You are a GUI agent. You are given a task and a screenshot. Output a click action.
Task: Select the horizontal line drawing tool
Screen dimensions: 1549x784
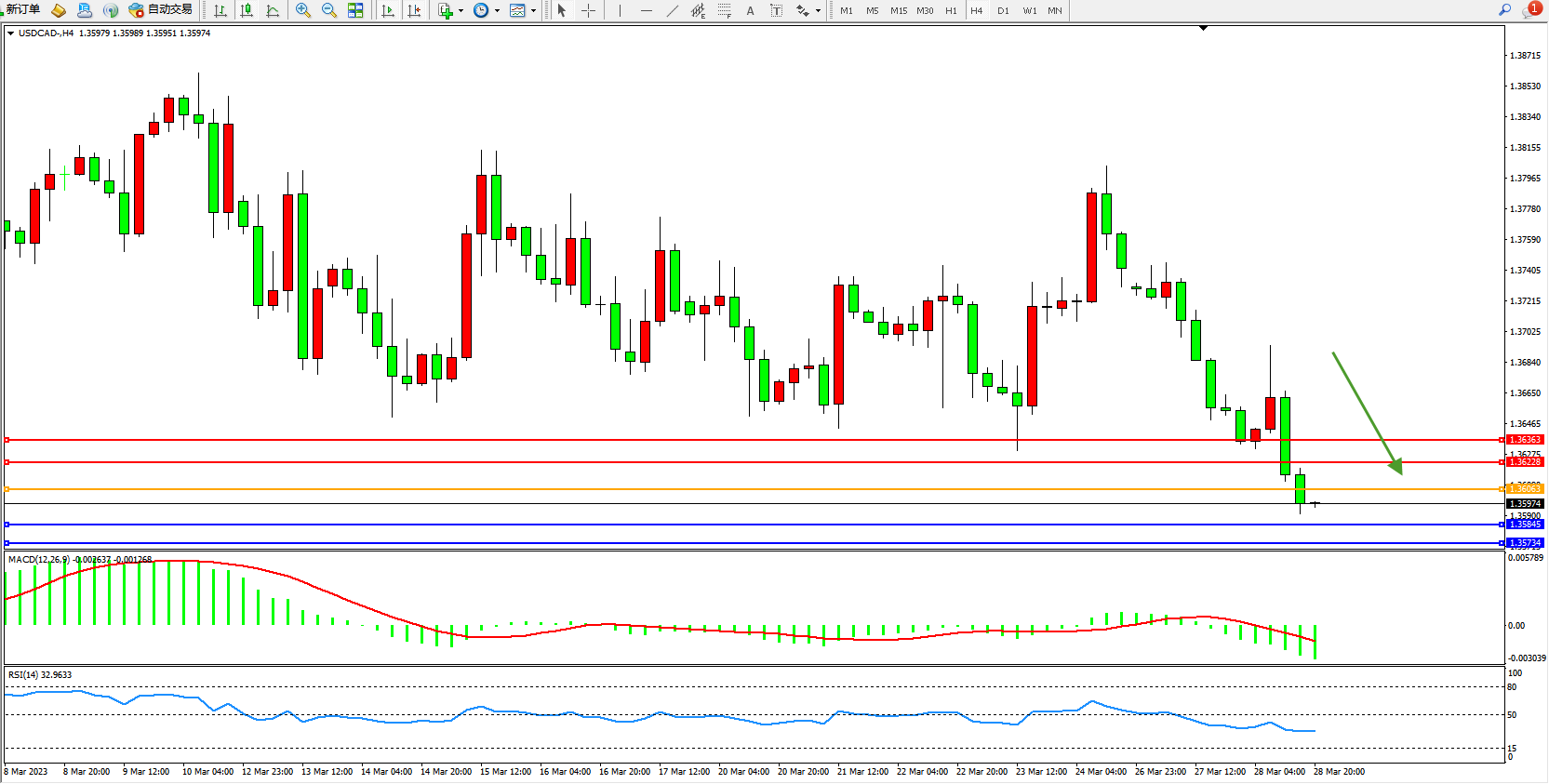[646, 10]
